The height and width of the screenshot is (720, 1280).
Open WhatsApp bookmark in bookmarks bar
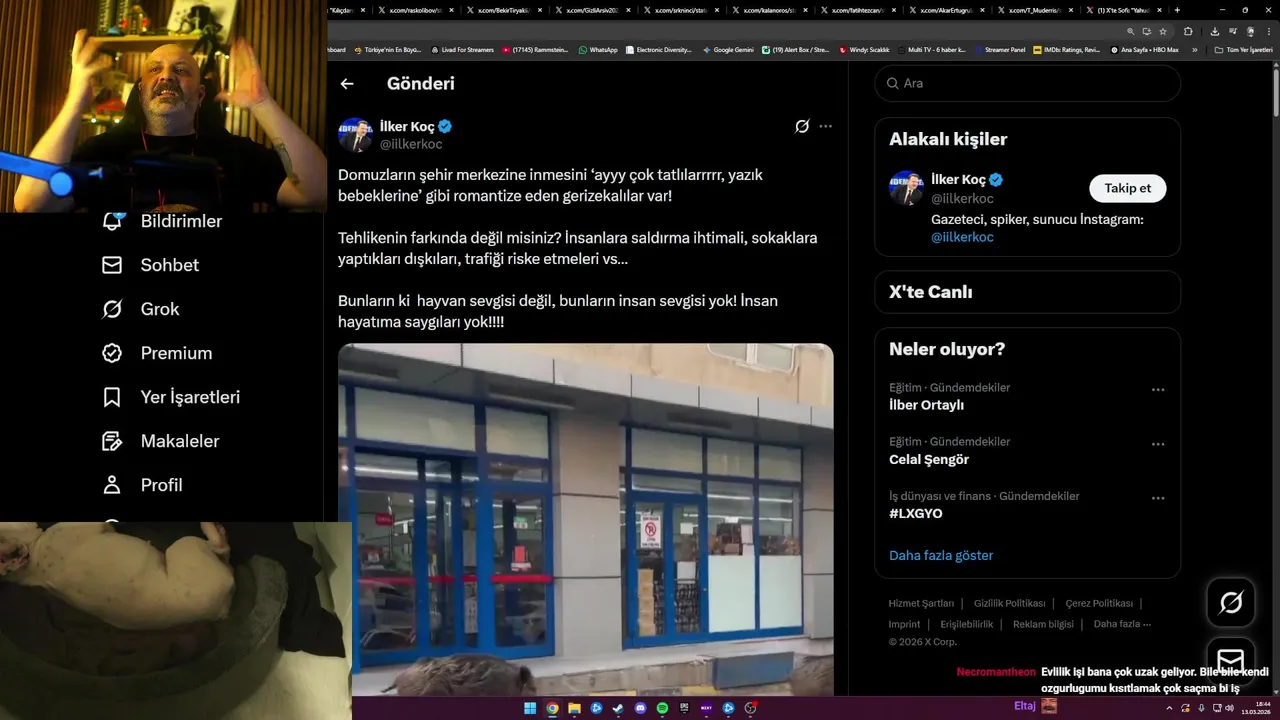pyautogui.click(x=598, y=50)
